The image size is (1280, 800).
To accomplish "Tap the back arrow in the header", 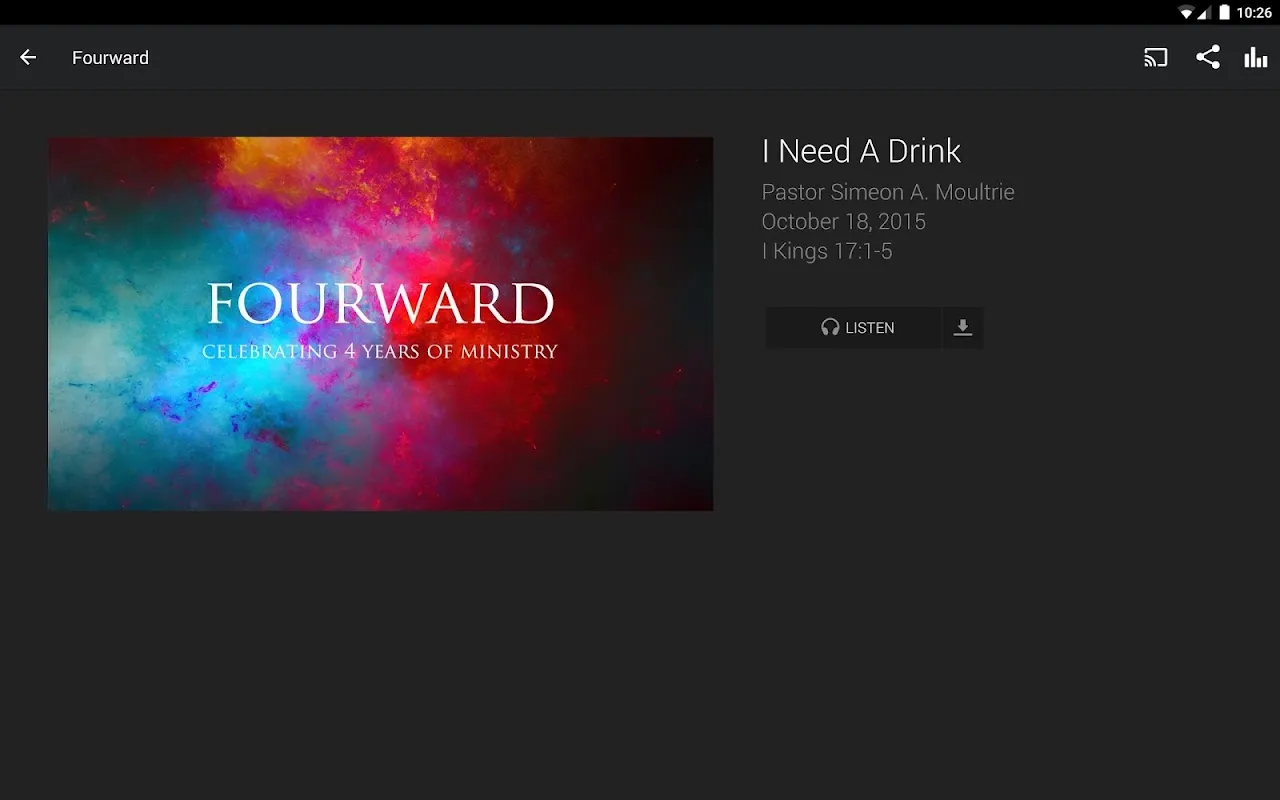I will coord(28,58).
